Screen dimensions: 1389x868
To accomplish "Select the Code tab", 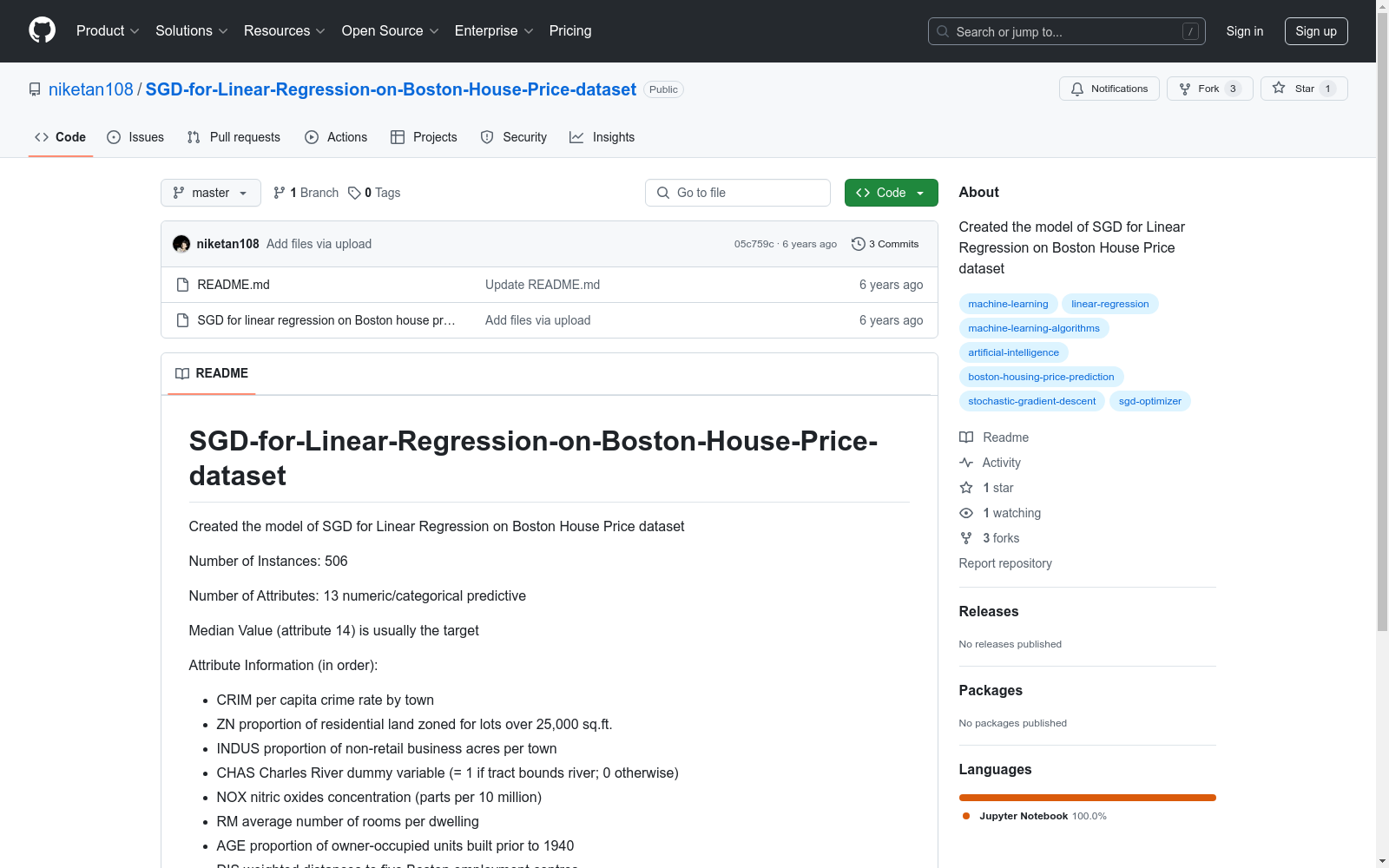I will [61, 137].
